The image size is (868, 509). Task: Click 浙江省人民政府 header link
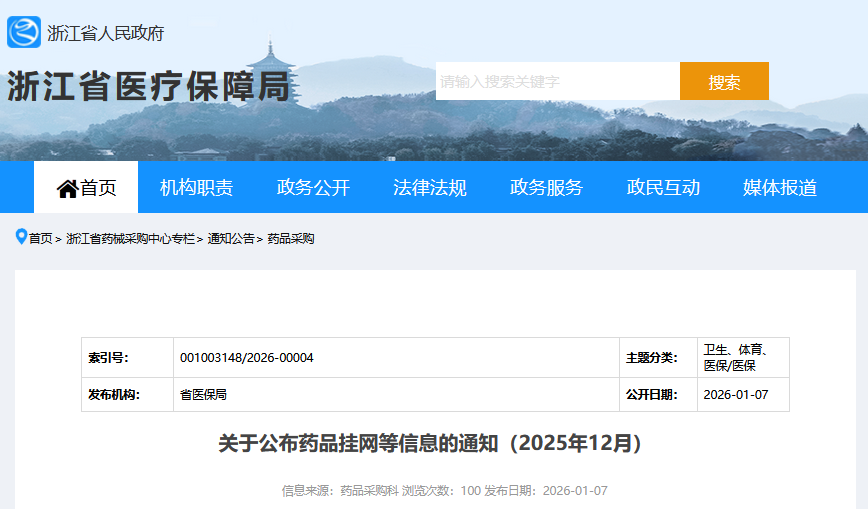tap(105, 33)
